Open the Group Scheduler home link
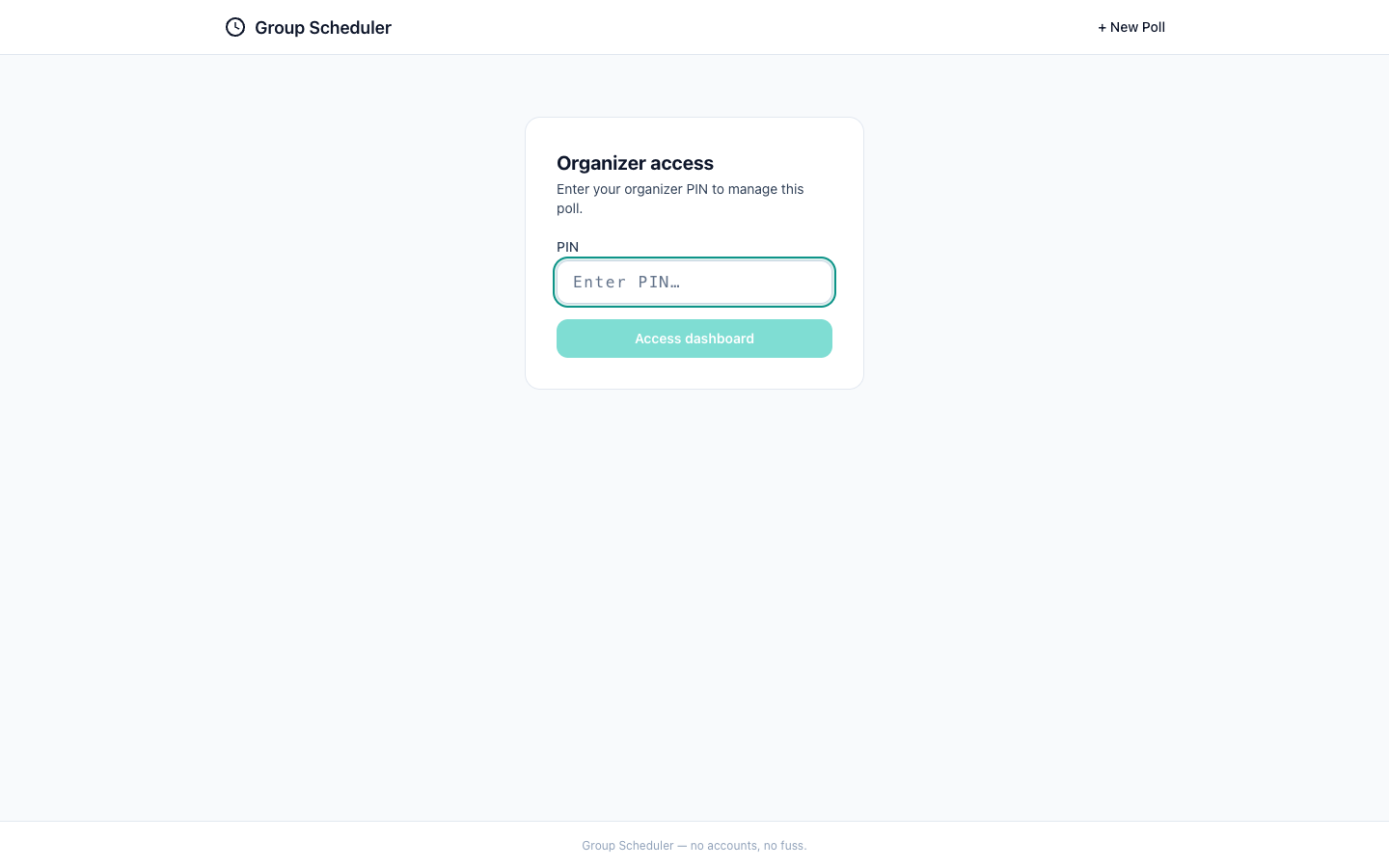1389x868 pixels. click(322, 28)
